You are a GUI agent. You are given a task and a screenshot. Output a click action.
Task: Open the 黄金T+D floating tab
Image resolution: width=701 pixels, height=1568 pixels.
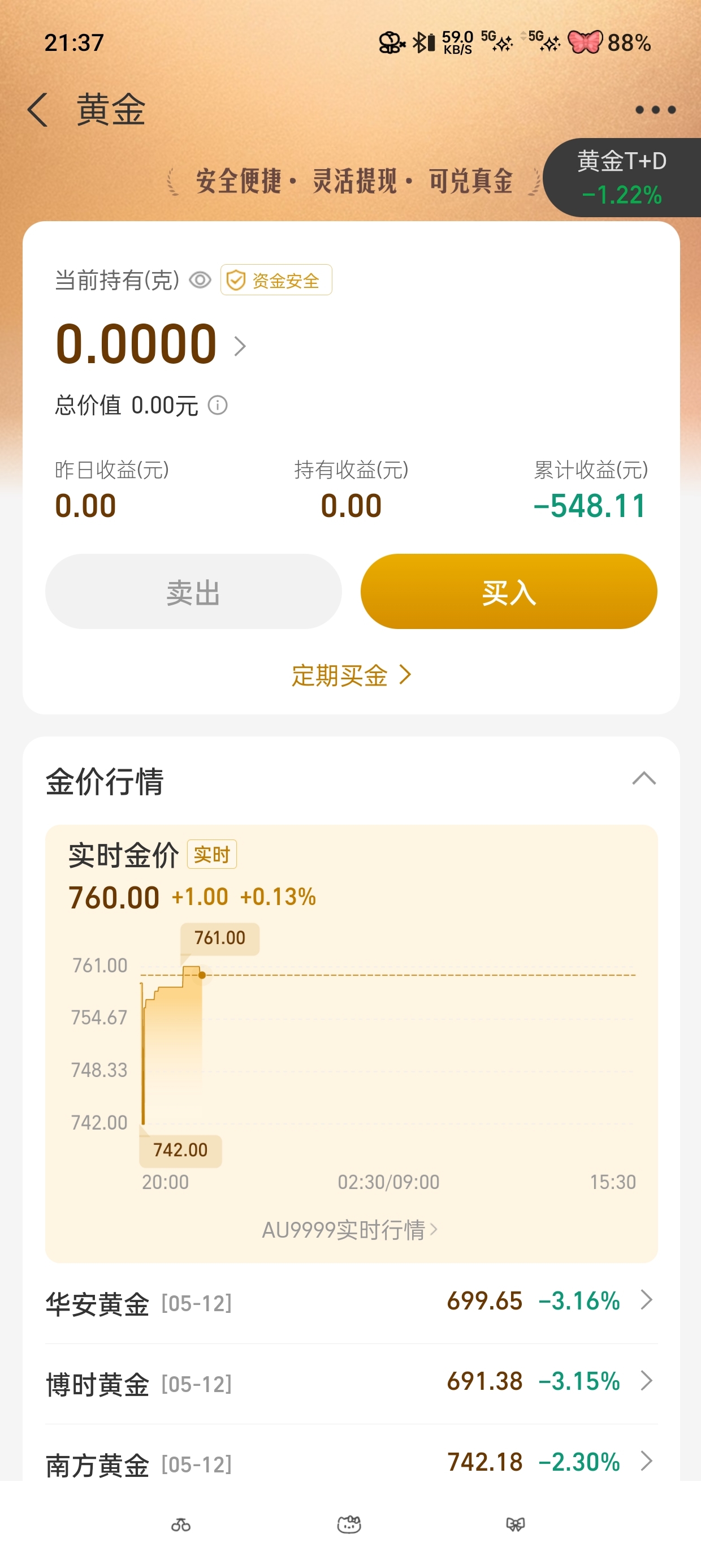coord(622,178)
